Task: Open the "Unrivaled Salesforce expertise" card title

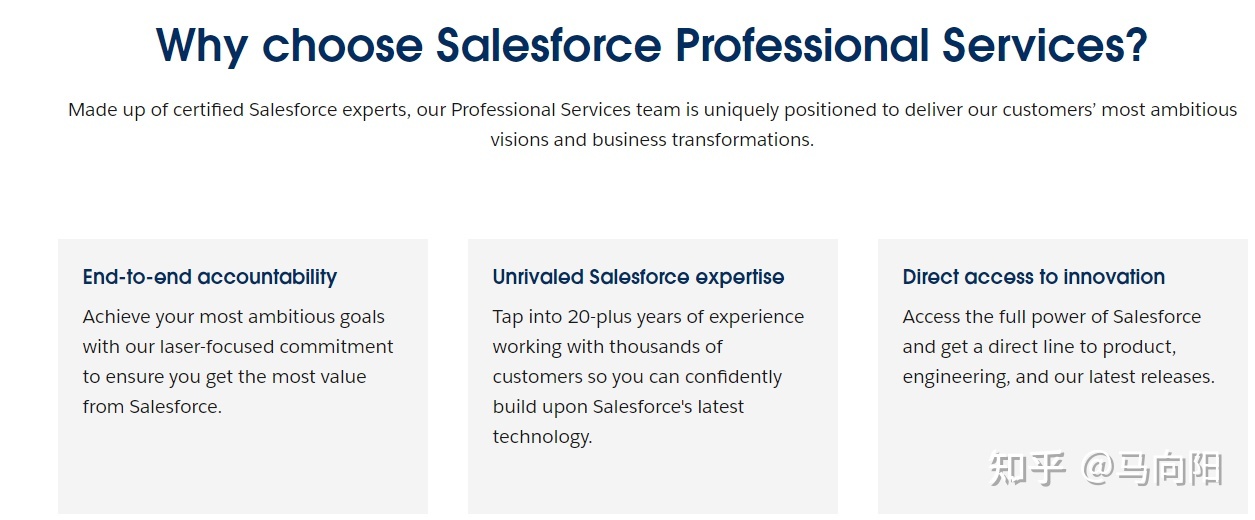Action: click(638, 277)
